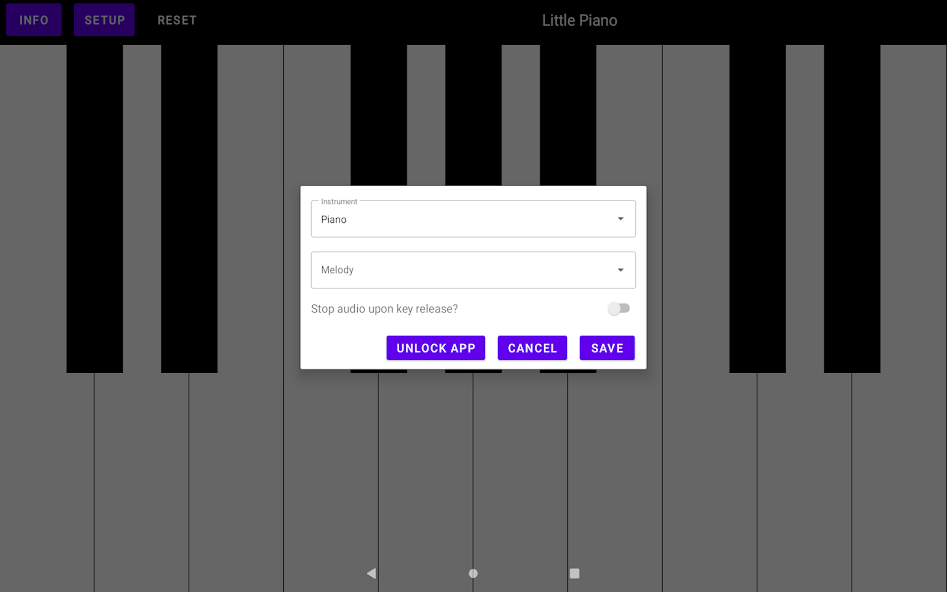
Task: Tap the home circle navigation icon
Action: point(473,573)
